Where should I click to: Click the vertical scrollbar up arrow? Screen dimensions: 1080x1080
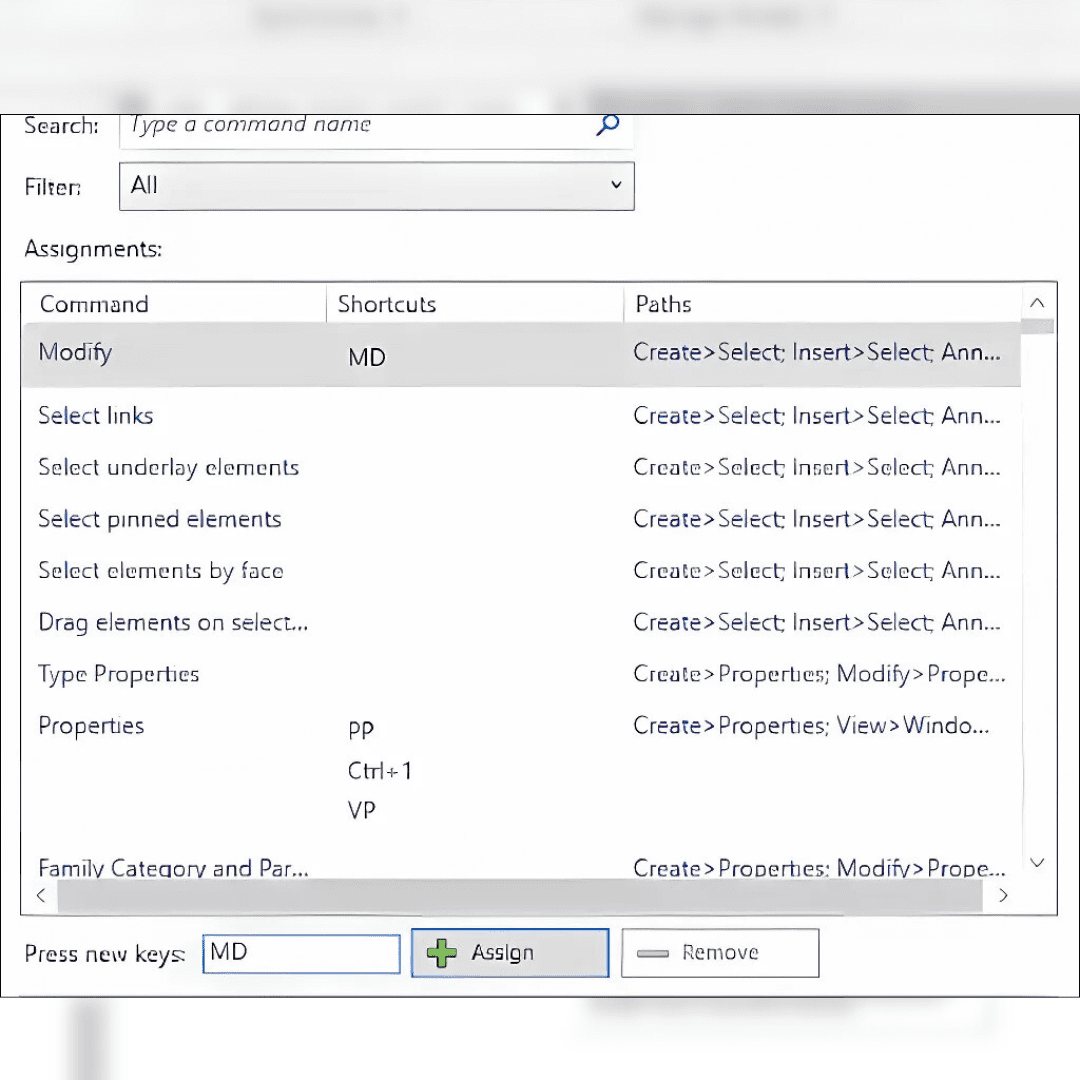1038,302
